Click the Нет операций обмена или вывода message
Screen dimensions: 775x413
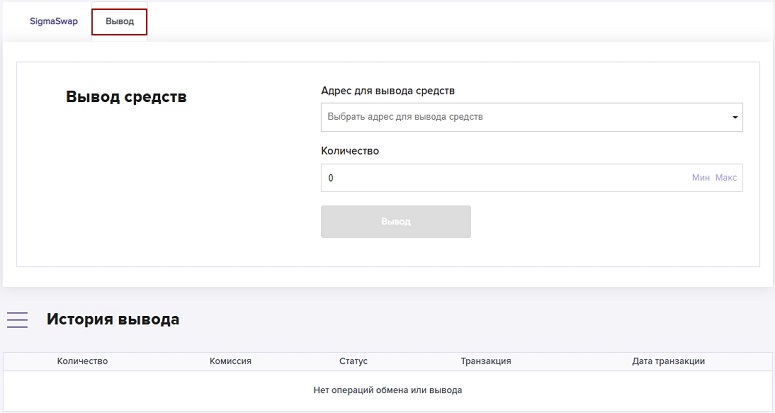387,390
